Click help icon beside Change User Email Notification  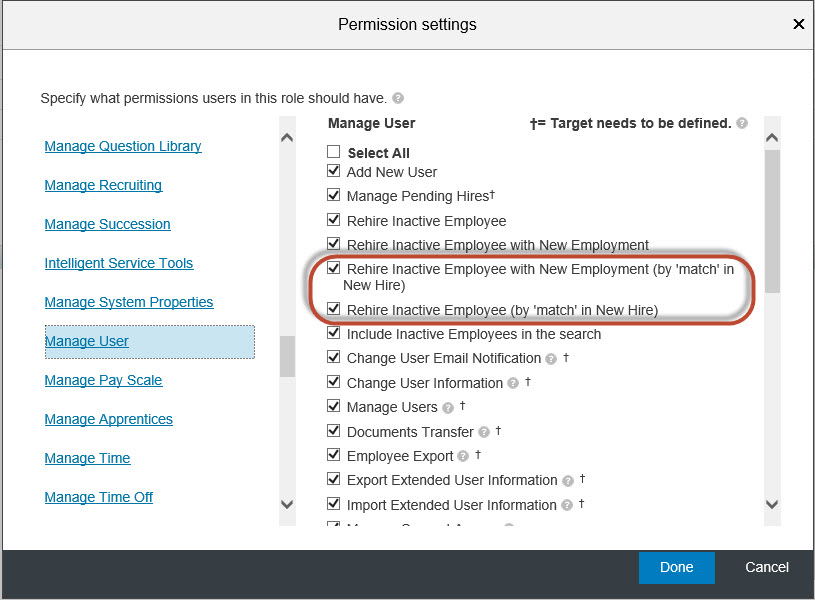tap(551, 359)
